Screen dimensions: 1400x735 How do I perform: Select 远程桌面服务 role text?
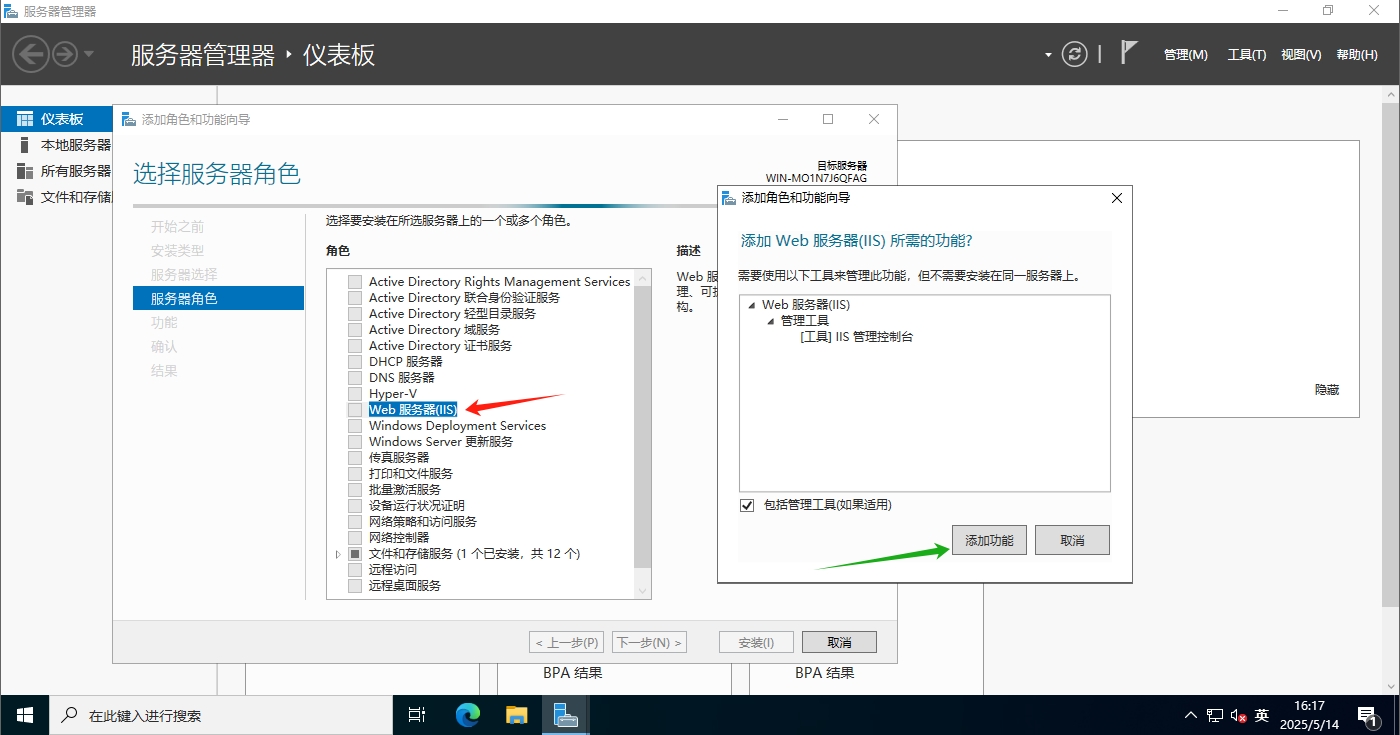tap(404, 586)
